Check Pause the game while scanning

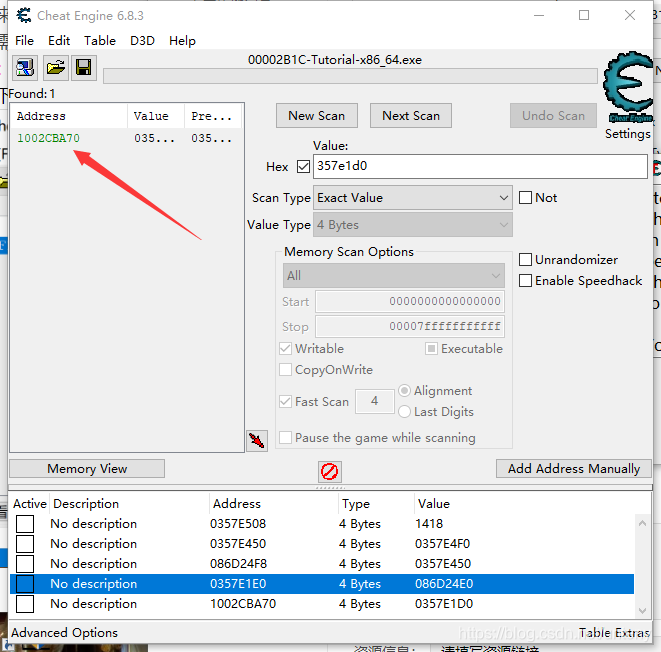pyautogui.click(x=285, y=437)
